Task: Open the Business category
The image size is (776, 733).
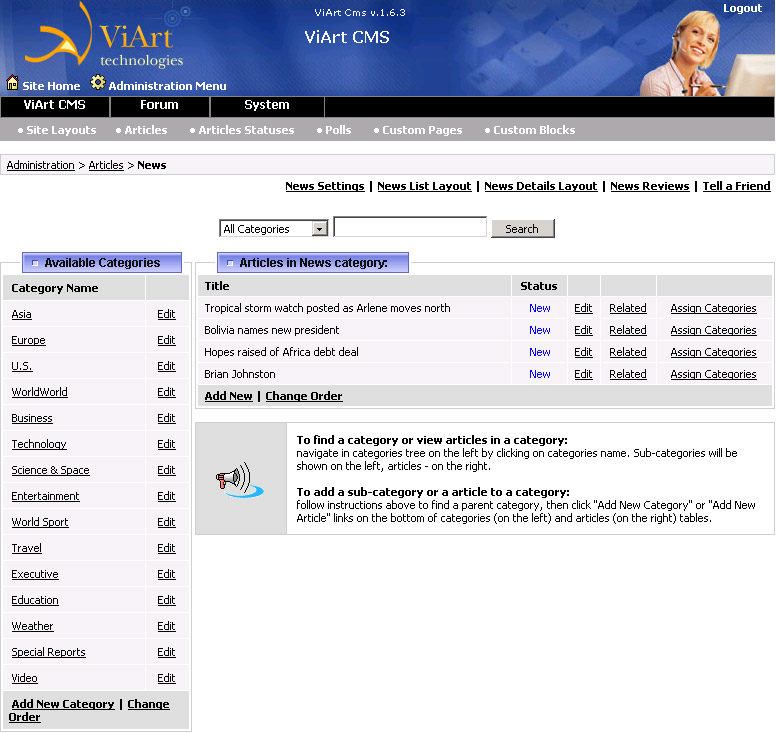Action: pyautogui.click(x=32, y=418)
